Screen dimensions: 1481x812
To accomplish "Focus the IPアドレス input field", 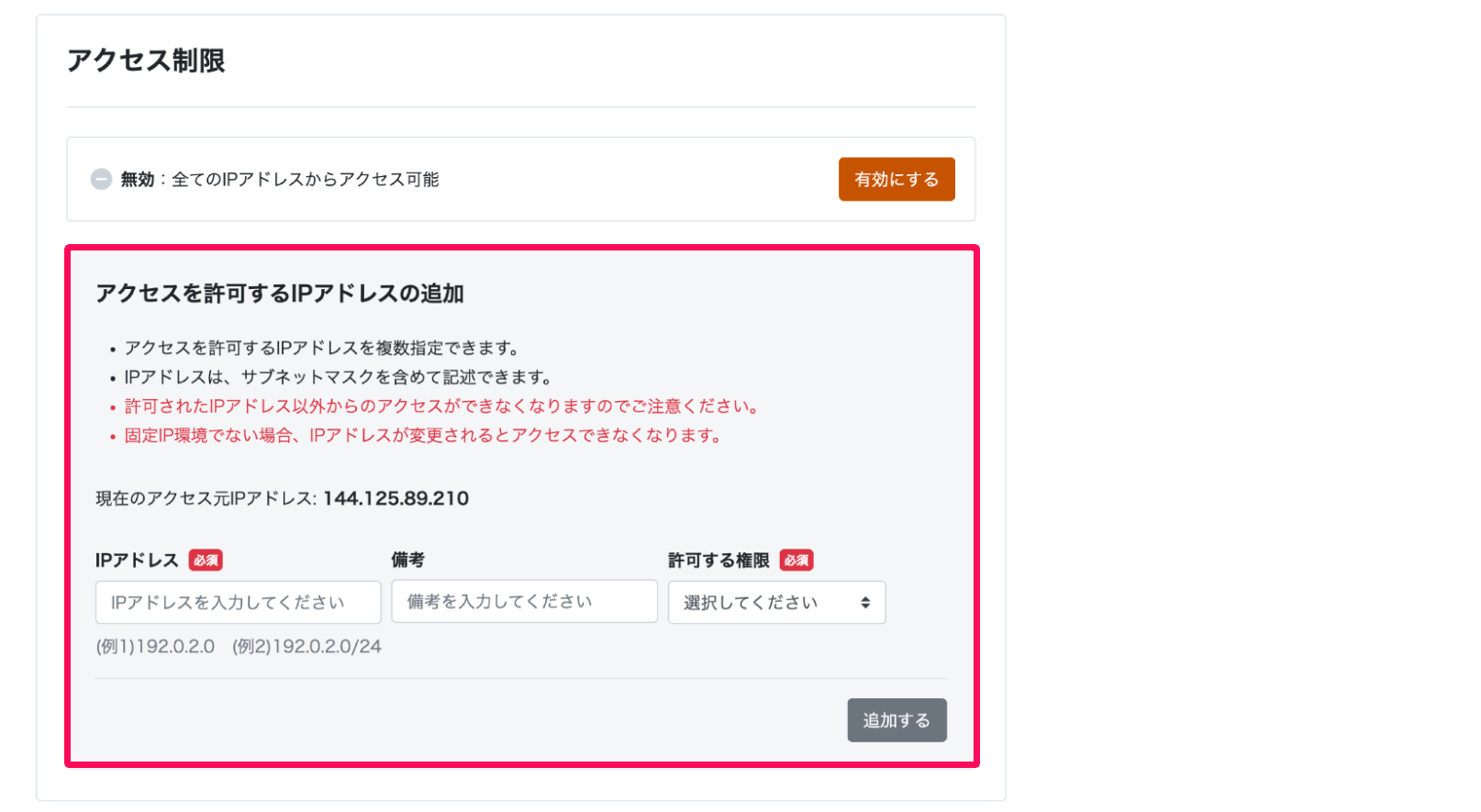I will [238, 602].
